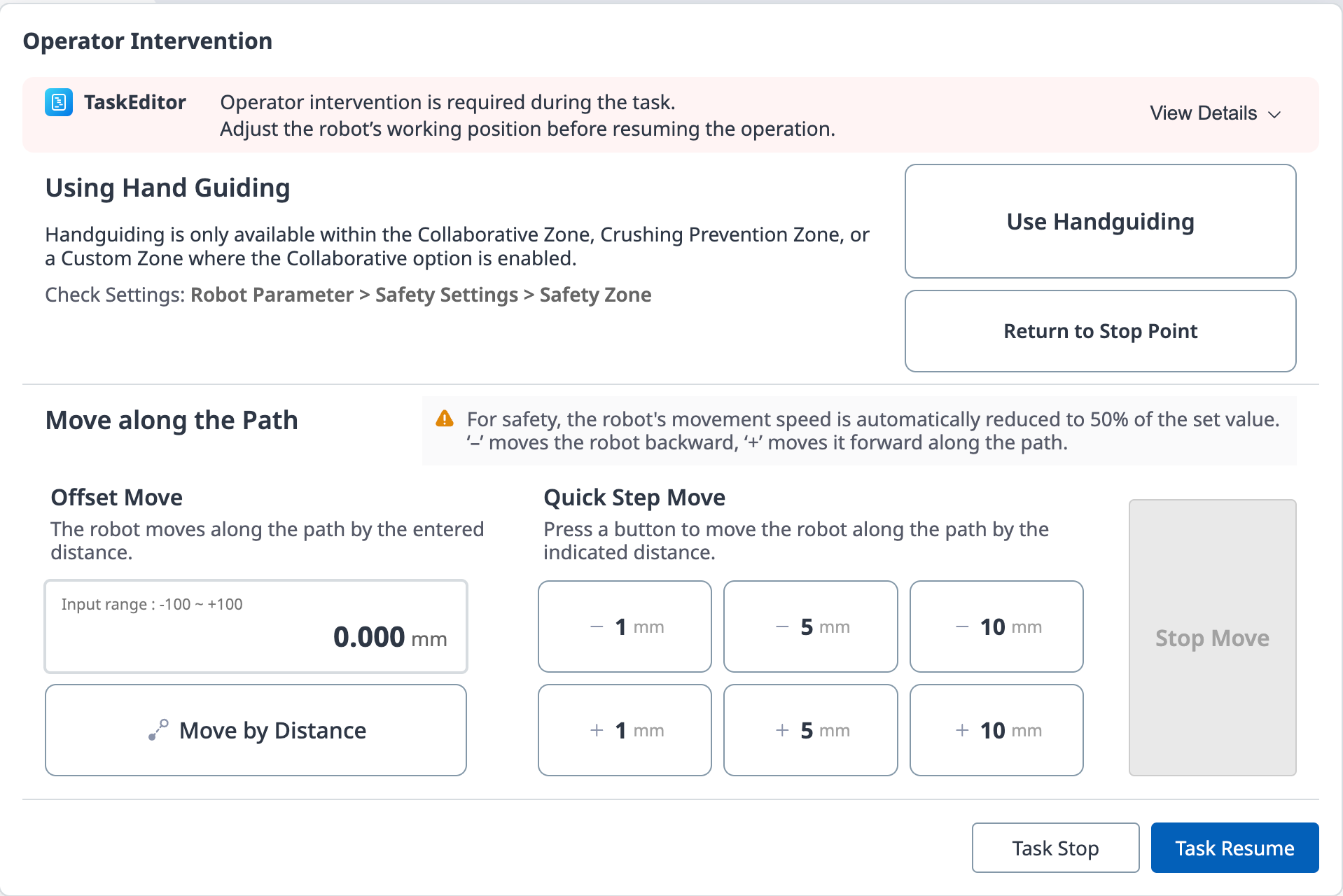The width and height of the screenshot is (1343, 896).
Task: Click the TaskEditor app icon
Action: 59,102
